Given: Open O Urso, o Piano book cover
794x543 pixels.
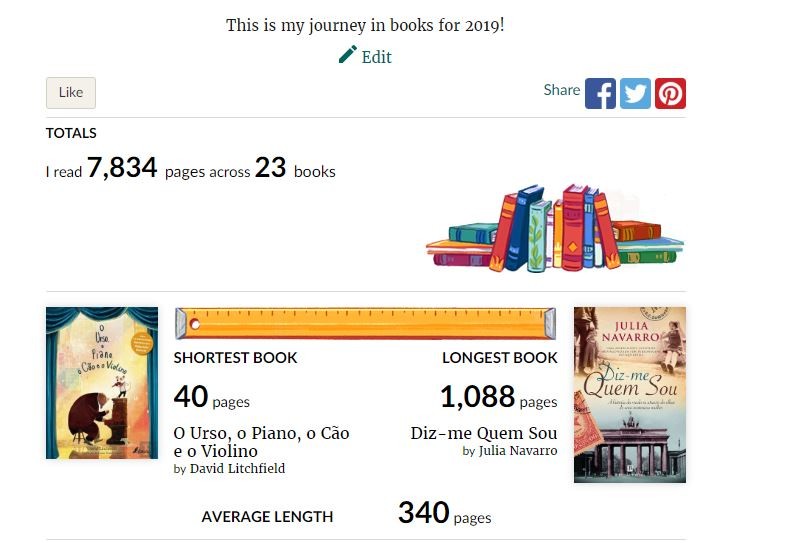Looking at the screenshot, I should pos(102,383).
